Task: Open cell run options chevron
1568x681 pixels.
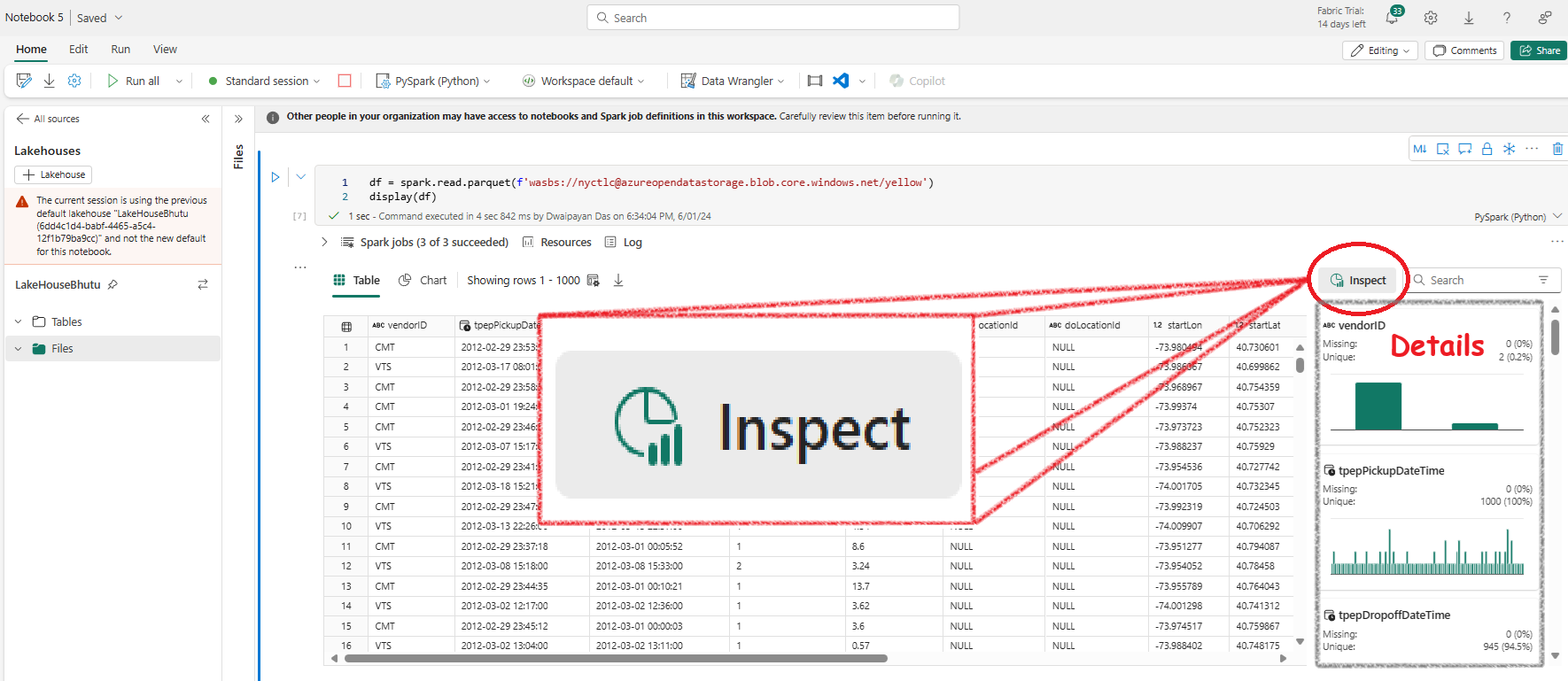Action: pos(301,177)
